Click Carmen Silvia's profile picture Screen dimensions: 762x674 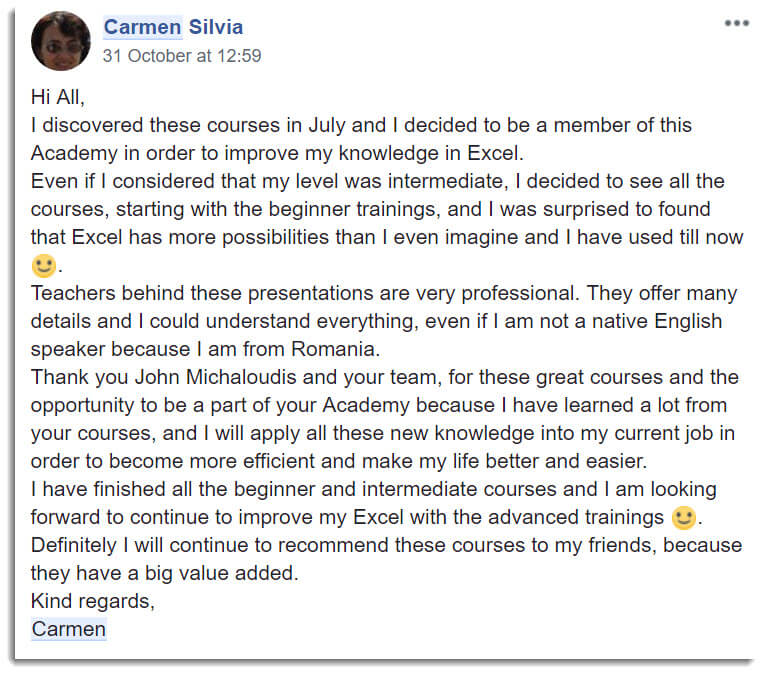tap(61, 41)
